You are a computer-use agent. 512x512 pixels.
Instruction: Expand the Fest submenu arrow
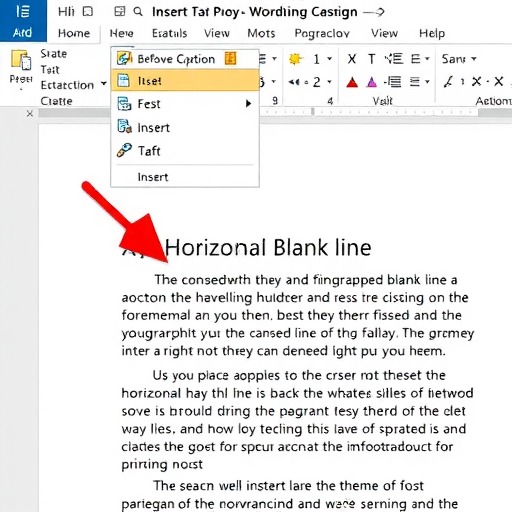coord(248,104)
